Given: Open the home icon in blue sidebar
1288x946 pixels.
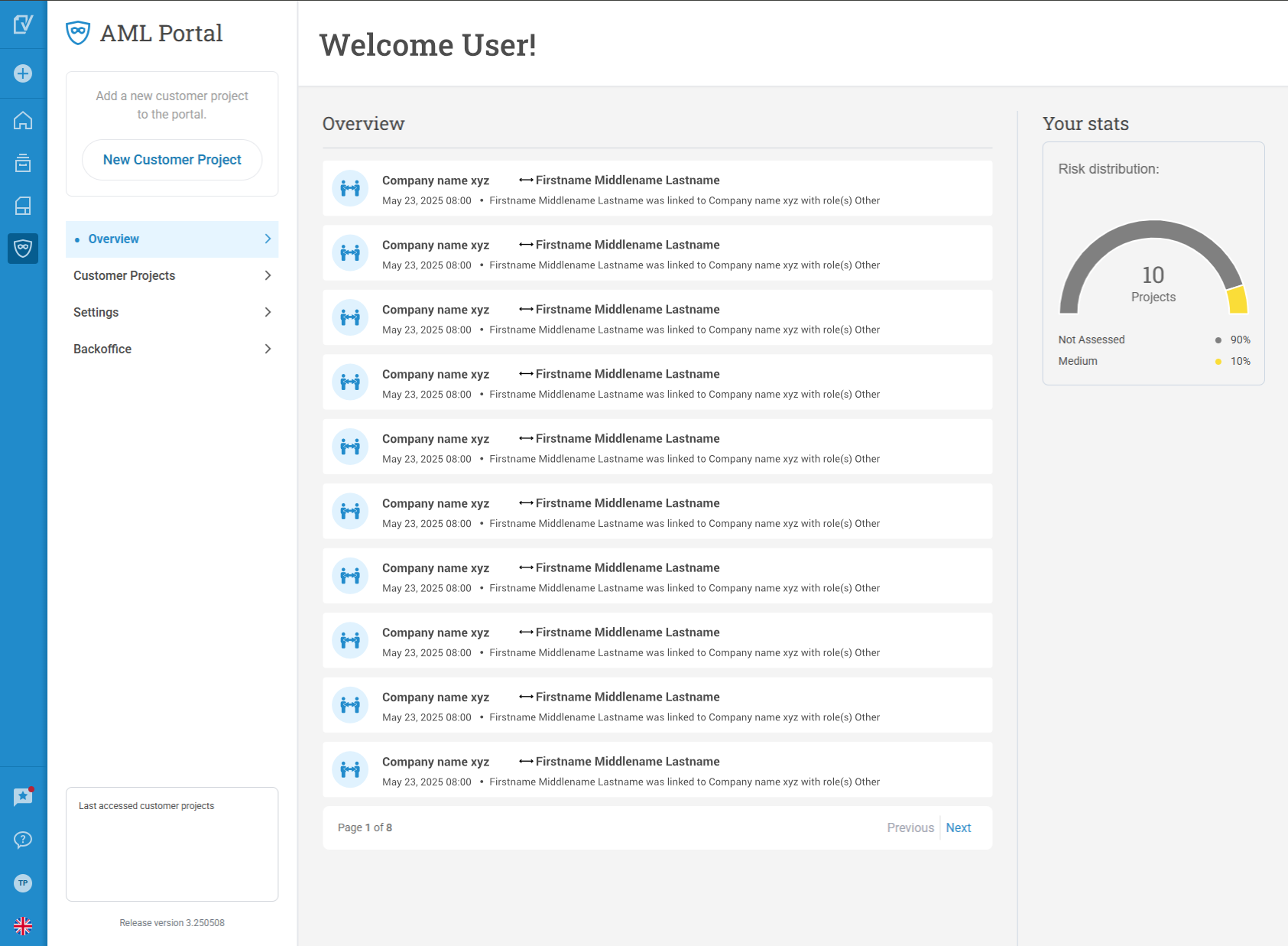Looking at the screenshot, I should [23, 120].
